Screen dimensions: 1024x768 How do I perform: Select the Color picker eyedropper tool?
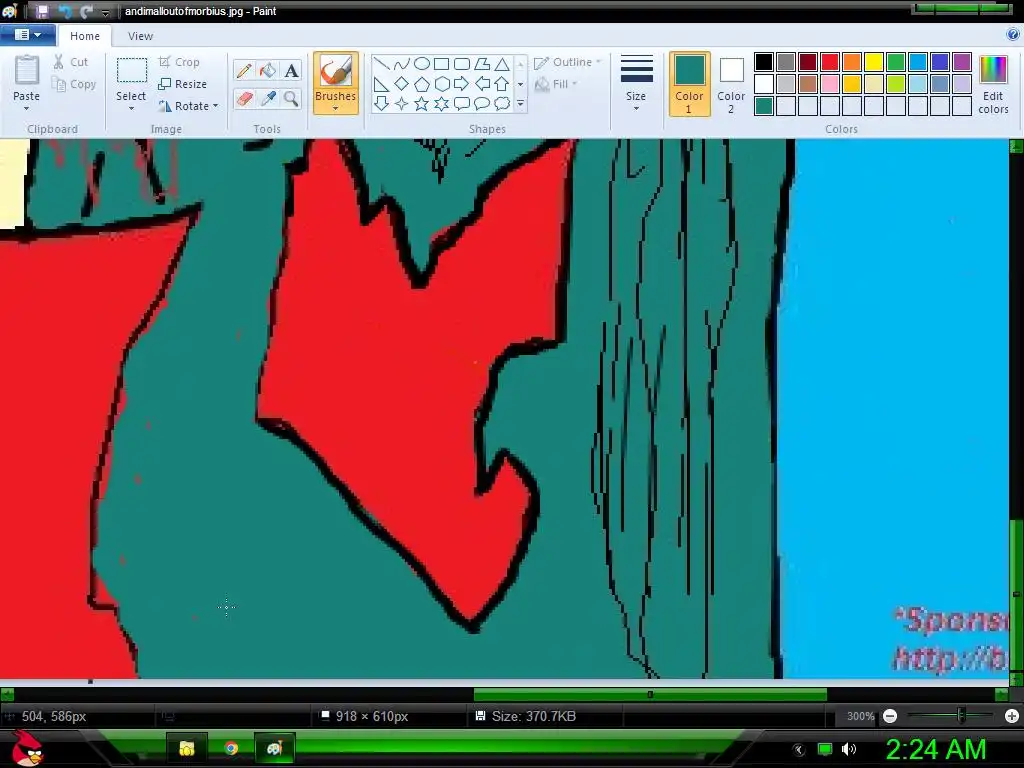pos(268,99)
